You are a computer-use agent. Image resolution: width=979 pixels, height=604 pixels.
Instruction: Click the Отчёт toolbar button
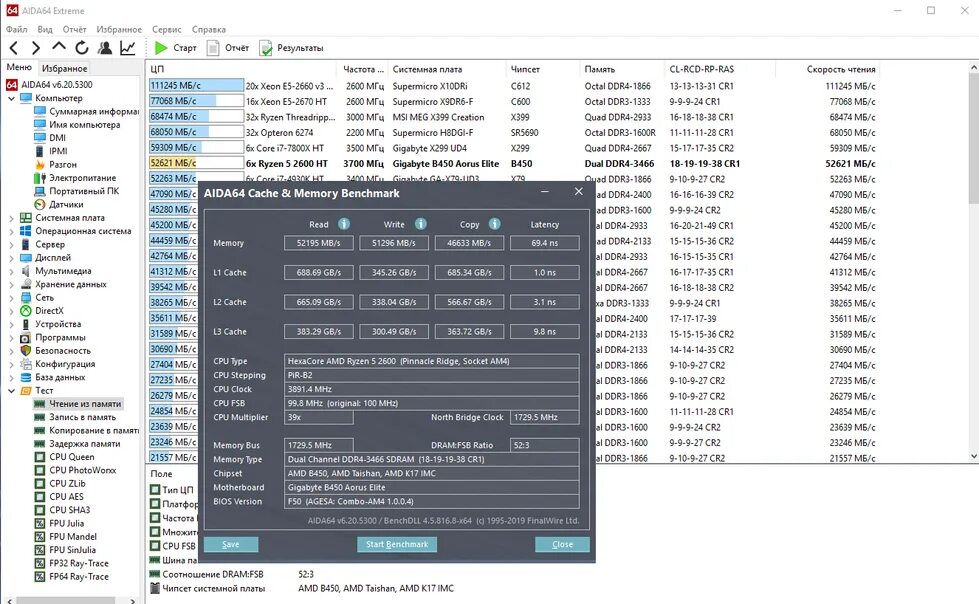(x=228, y=47)
